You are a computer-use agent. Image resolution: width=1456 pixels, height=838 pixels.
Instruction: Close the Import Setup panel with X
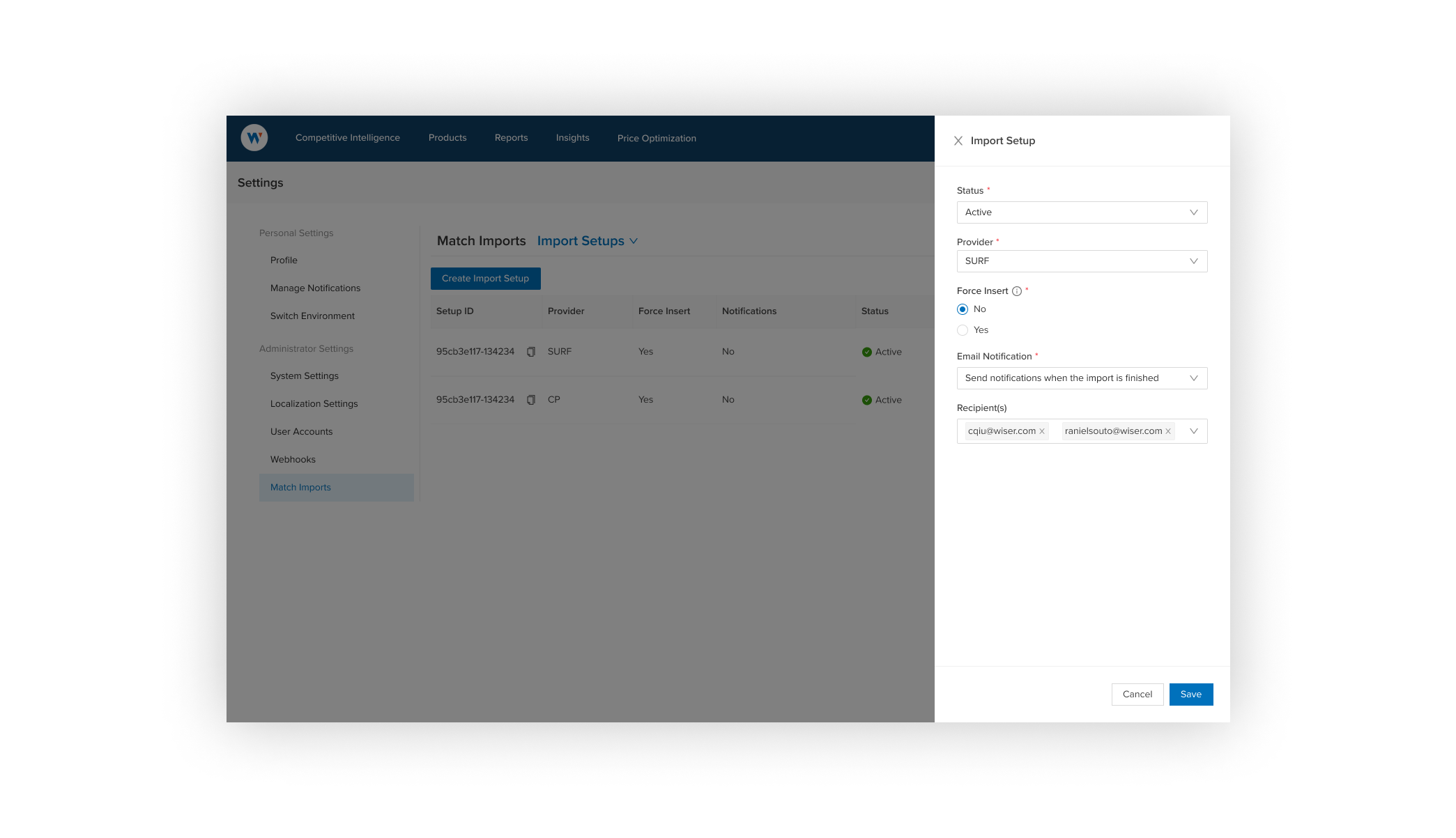click(x=958, y=141)
